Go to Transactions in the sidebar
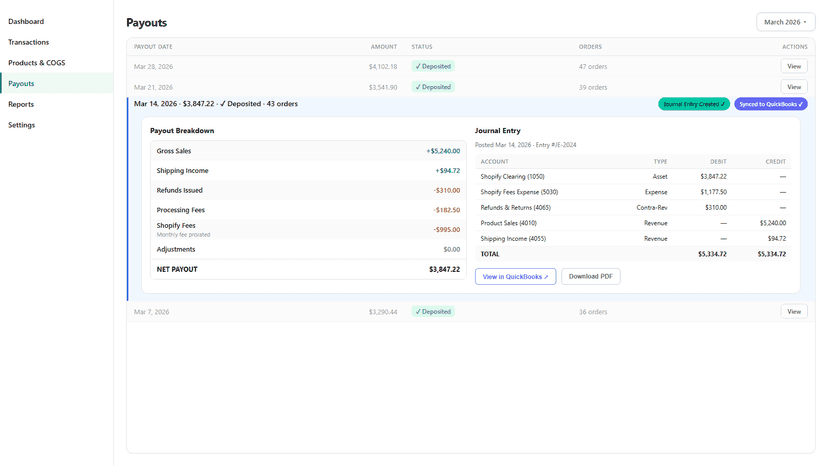The width and height of the screenshot is (828, 466). tap(29, 42)
